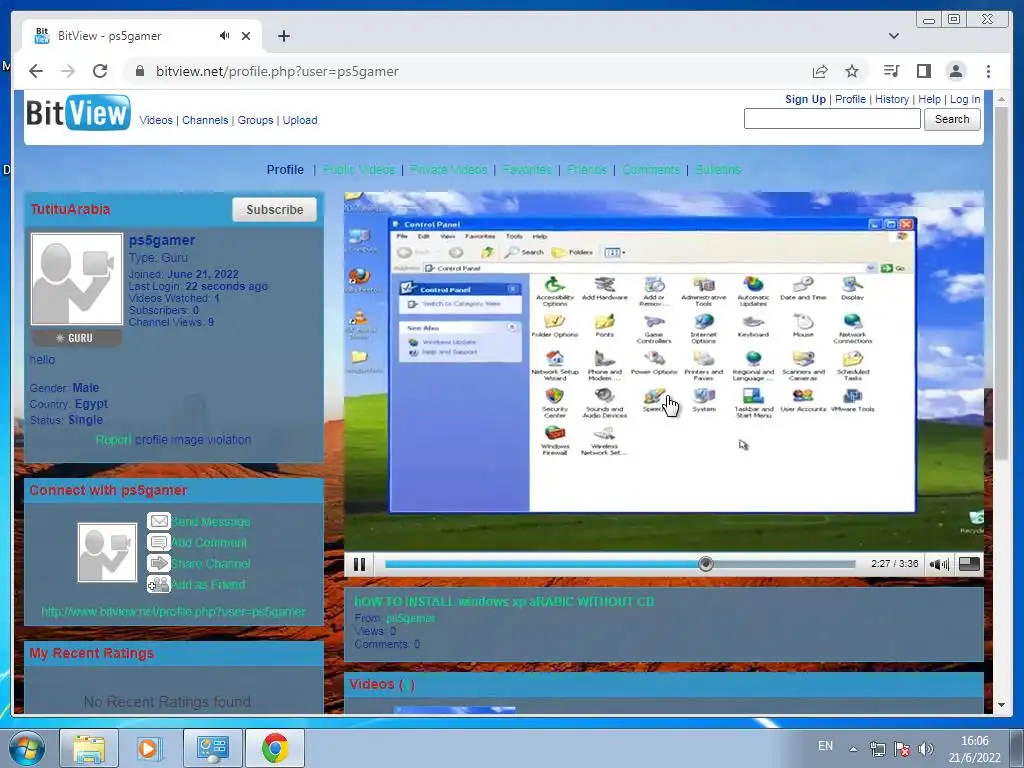The width and height of the screenshot is (1024, 768).
Task: Open the Help link in top right
Action: [929, 99]
